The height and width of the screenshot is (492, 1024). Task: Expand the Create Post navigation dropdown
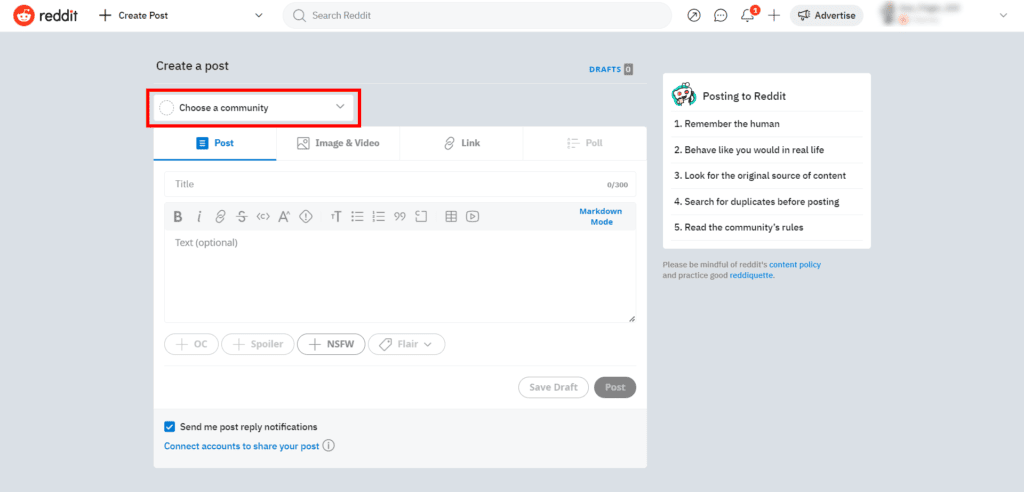click(x=259, y=15)
